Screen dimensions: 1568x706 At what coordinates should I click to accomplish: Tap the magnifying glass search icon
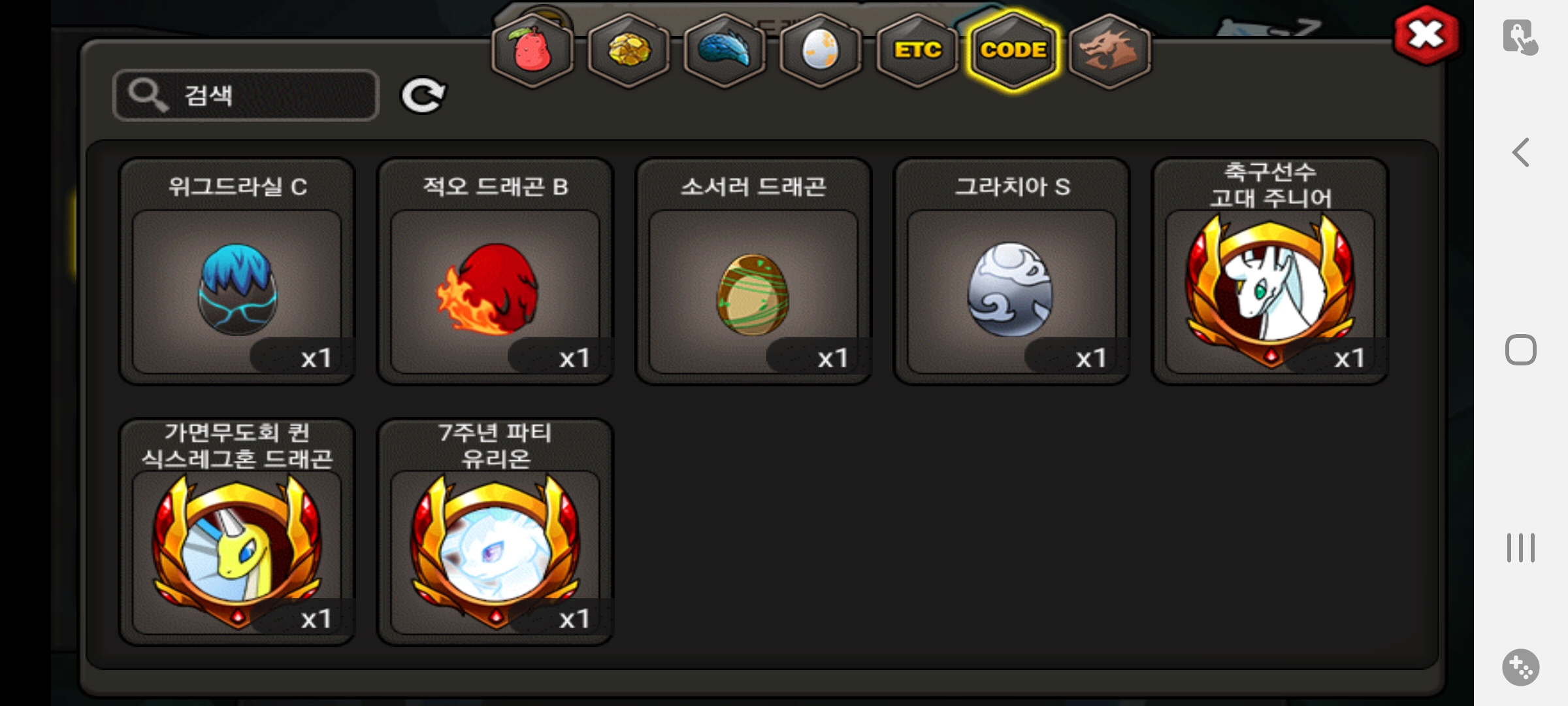click(x=148, y=95)
